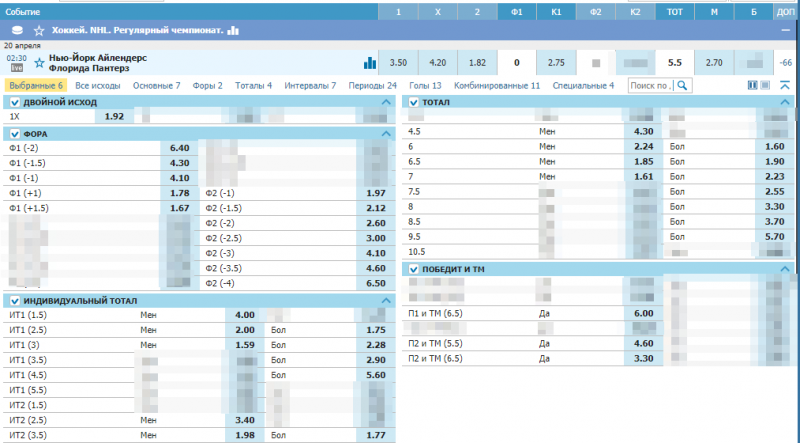Collapse the NHL league block with minus

pyautogui.click(x=785, y=31)
